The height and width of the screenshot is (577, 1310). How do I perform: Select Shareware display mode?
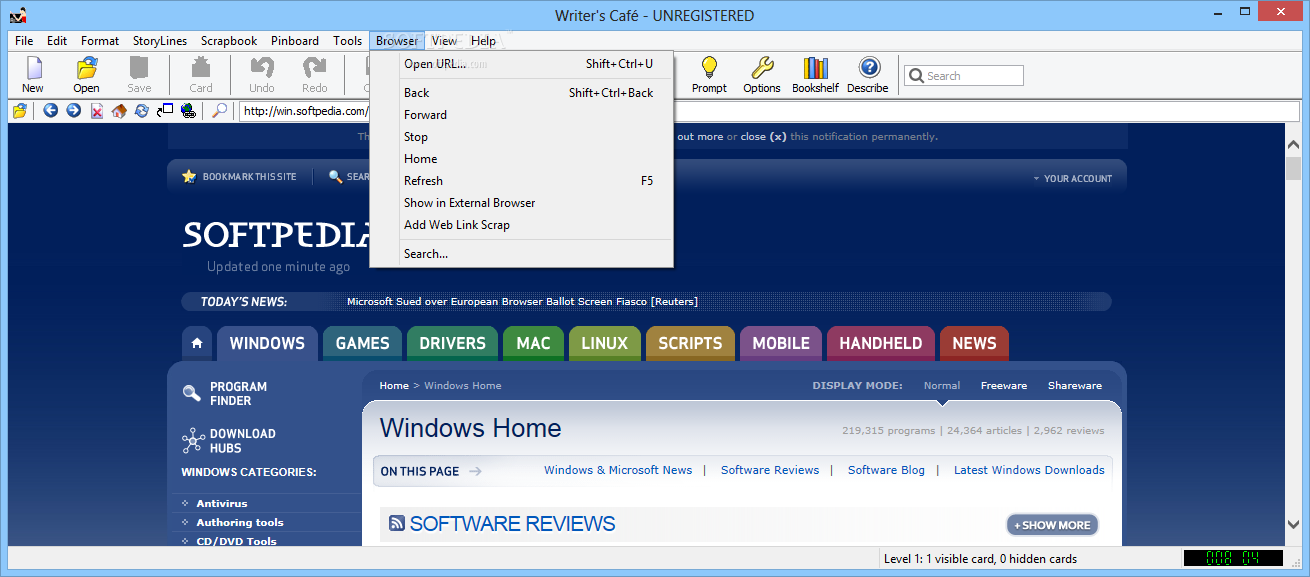pos(1075,386)
